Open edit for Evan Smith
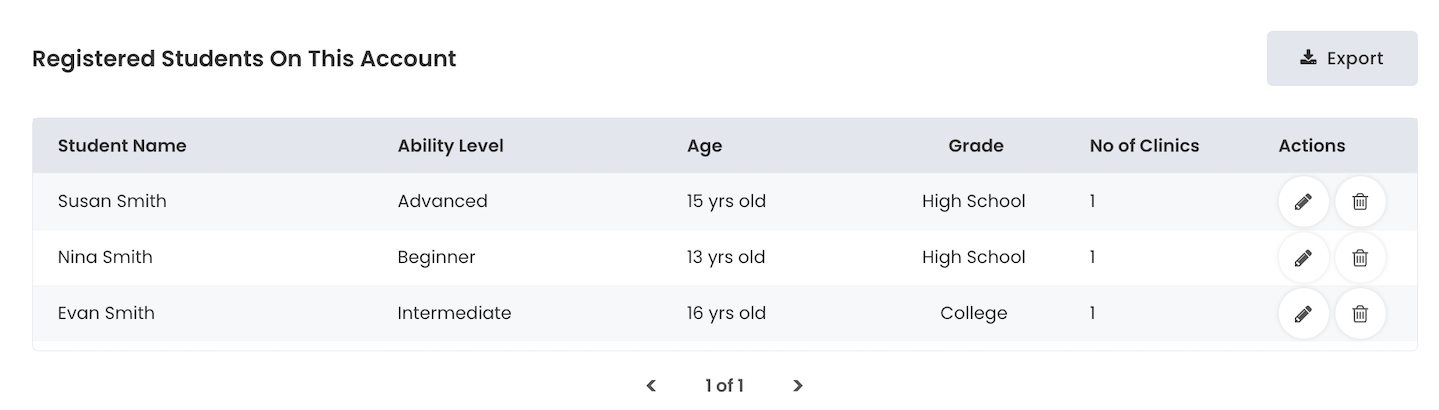This screenshot has width=1439, height=410. 1303,314
